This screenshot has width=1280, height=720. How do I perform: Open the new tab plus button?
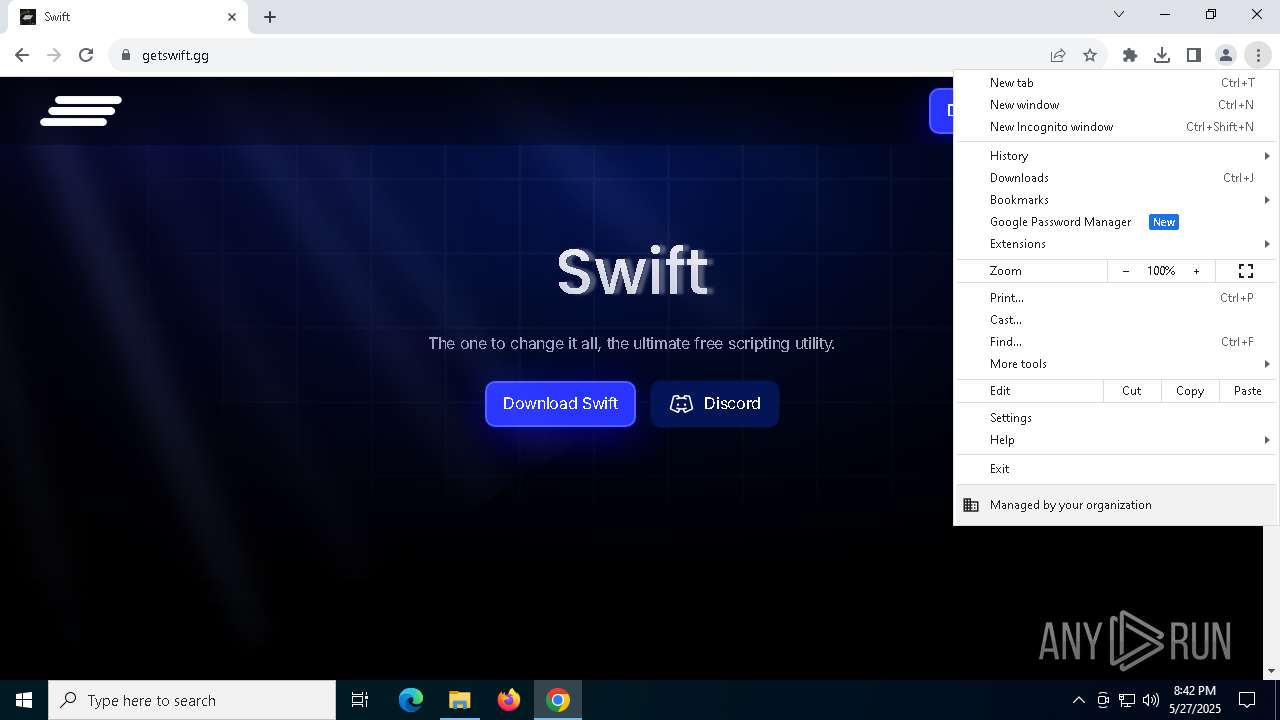[x=270, y=17]
